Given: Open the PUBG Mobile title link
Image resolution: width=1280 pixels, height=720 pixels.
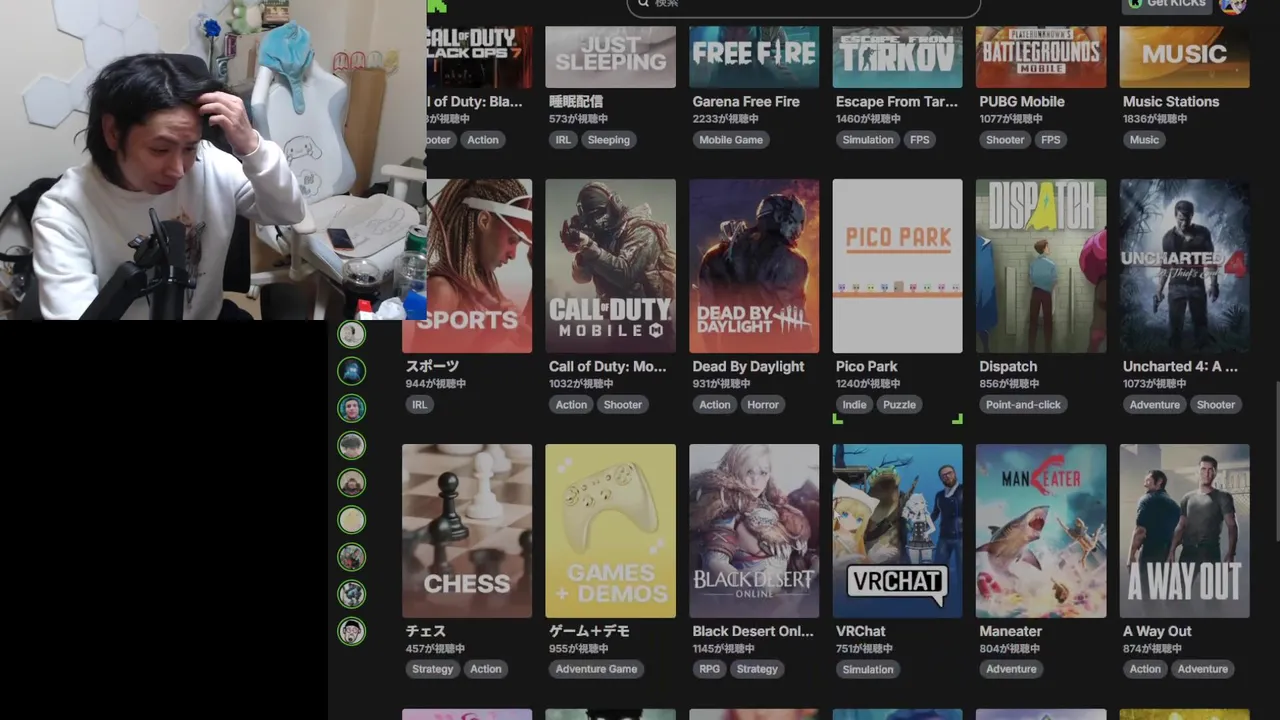Looking at the screenshot, I should coord(1022,101).
